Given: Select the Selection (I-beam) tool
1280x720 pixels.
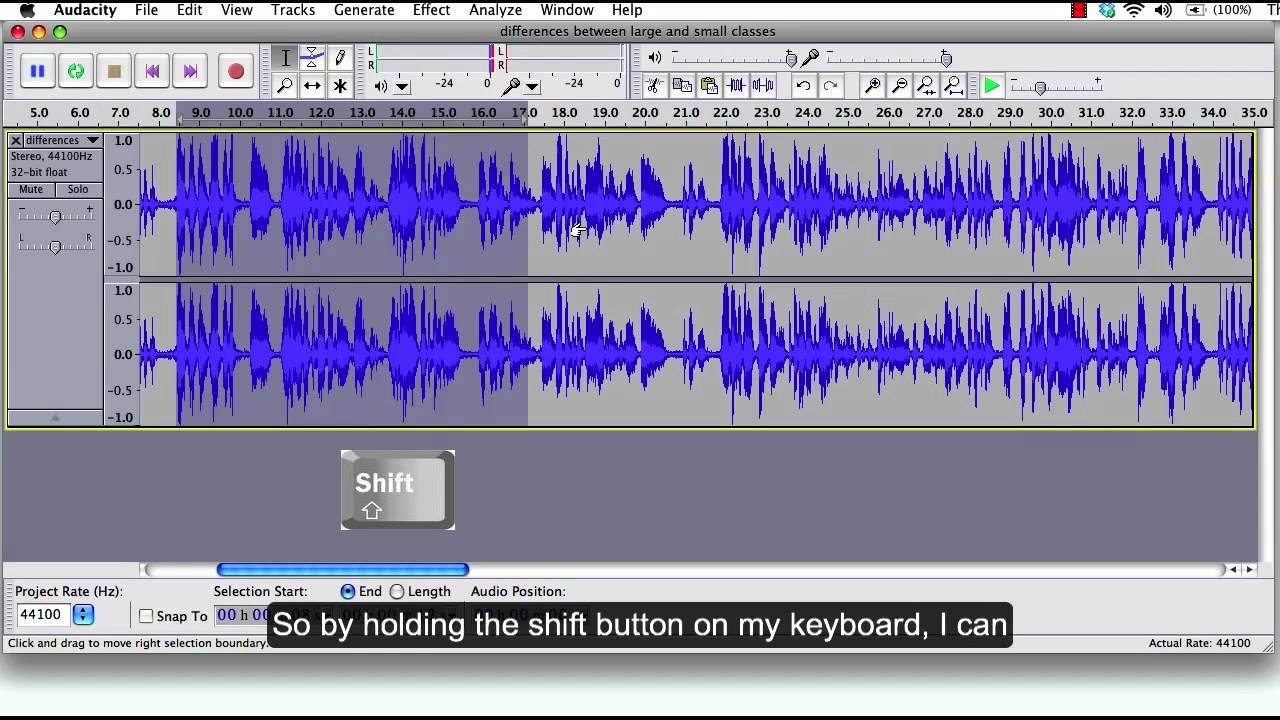Looking at the screenshot, I should pos(285,58).
